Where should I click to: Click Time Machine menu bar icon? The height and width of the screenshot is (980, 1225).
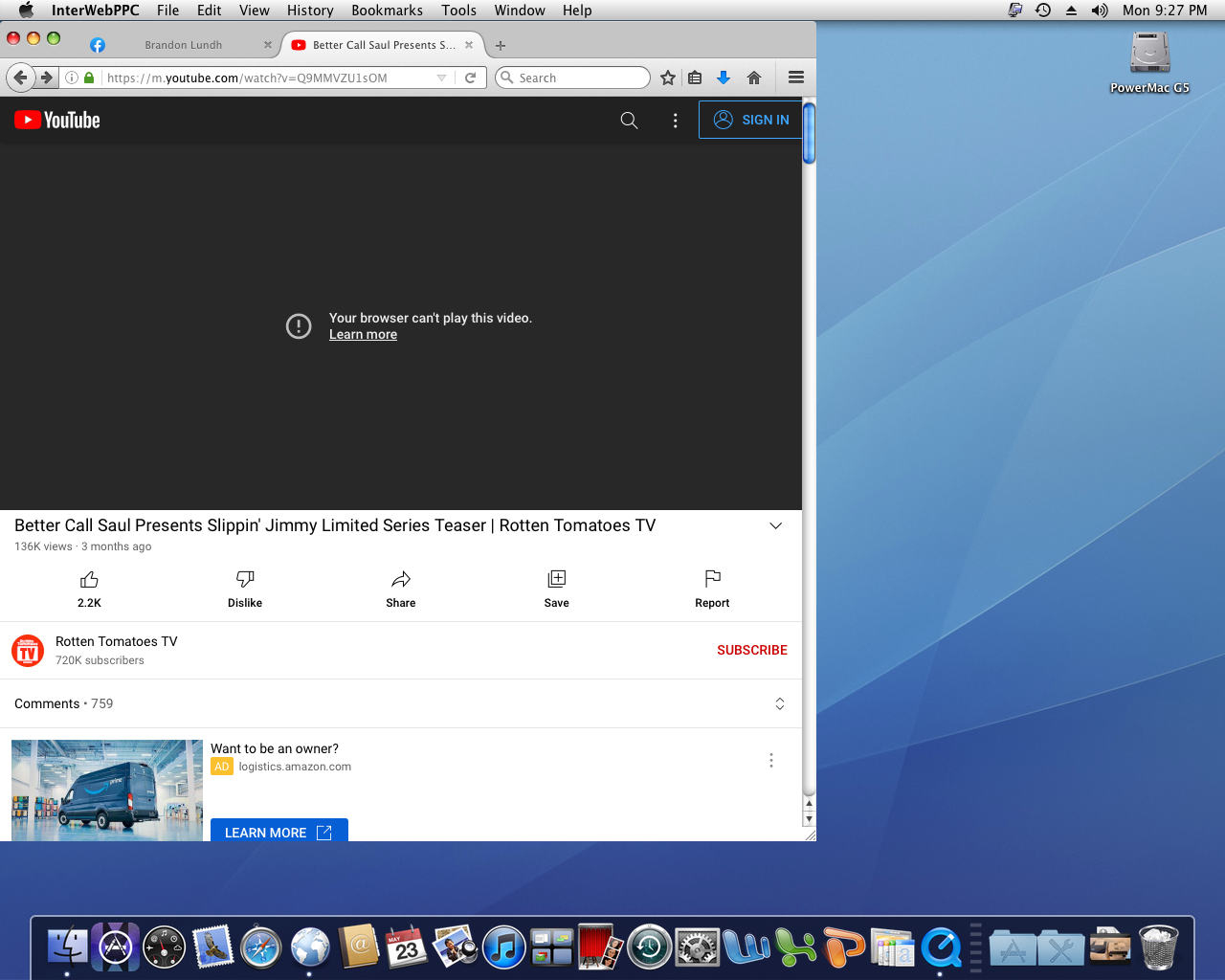click(1043, 11)
